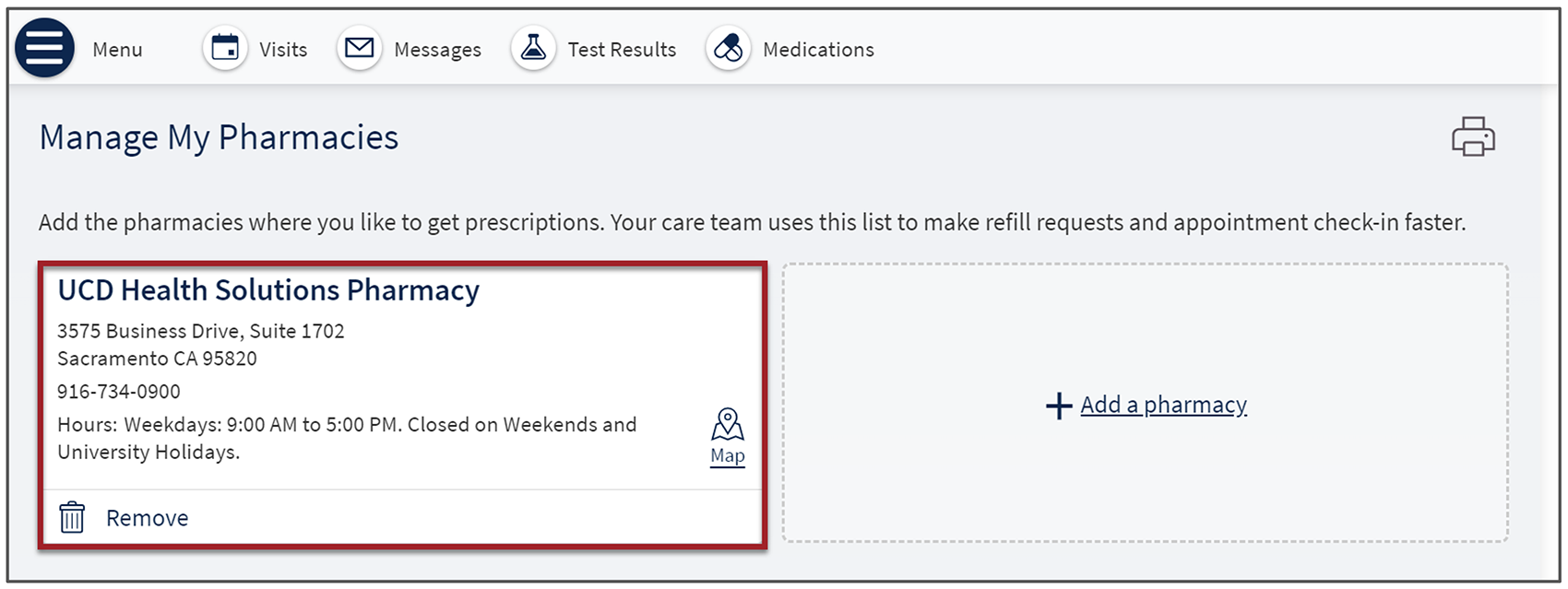The height and width of the screenshot is (589, 1568).
Task: Click the Manage My Pharmacies page title
Action: pos(219,137)
